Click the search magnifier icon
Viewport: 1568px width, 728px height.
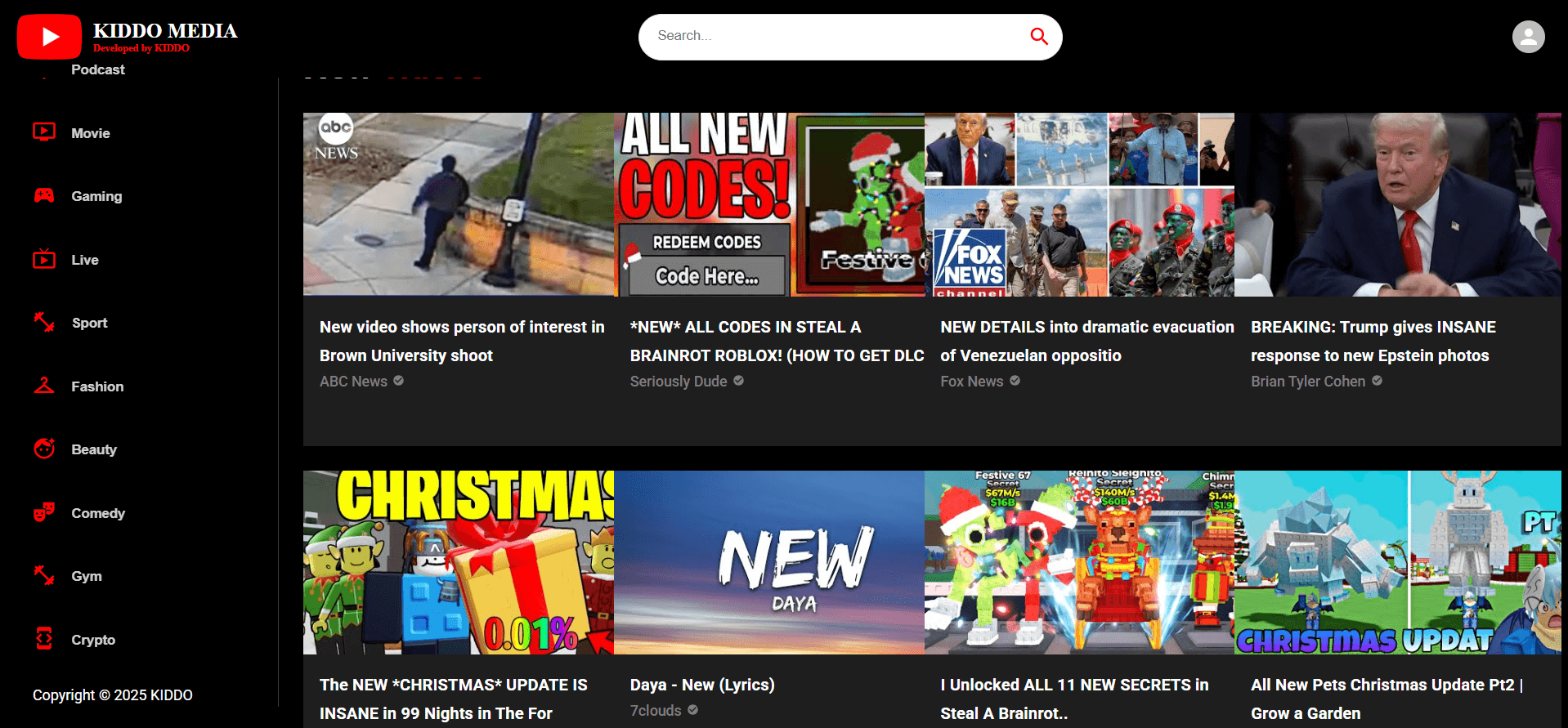pyautogui.click(x=1039, y=36)
